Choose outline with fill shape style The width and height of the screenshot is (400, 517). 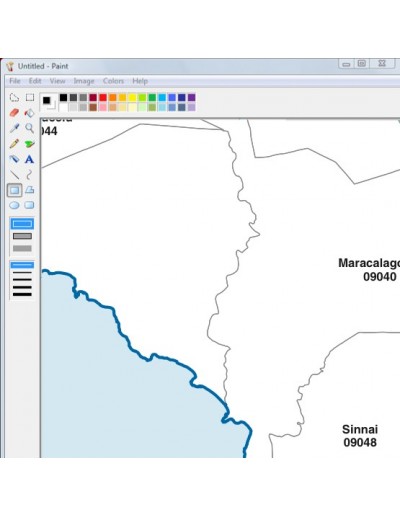click(x=22, y=236)
